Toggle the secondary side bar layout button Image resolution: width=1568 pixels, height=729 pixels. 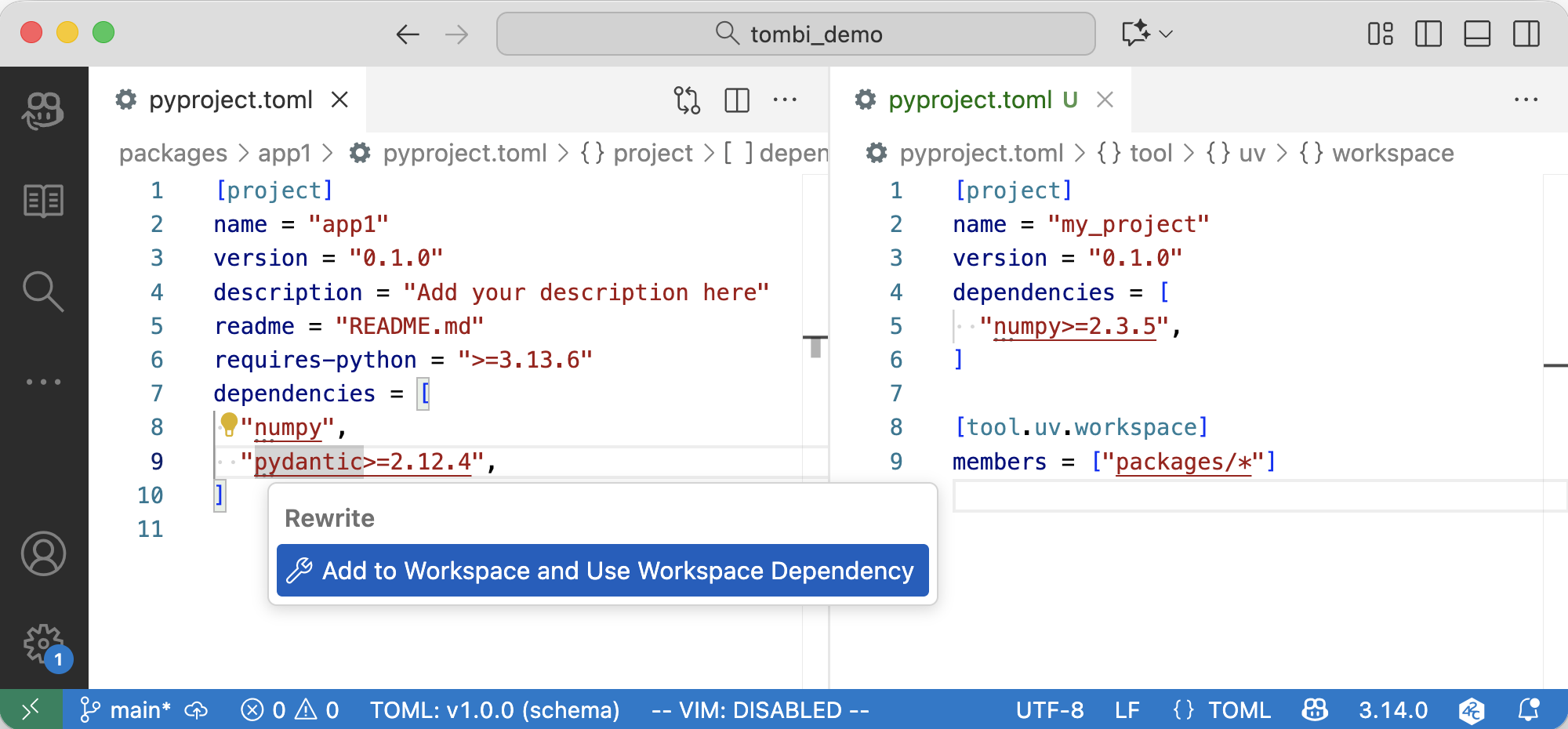[x=1526, y=34]
